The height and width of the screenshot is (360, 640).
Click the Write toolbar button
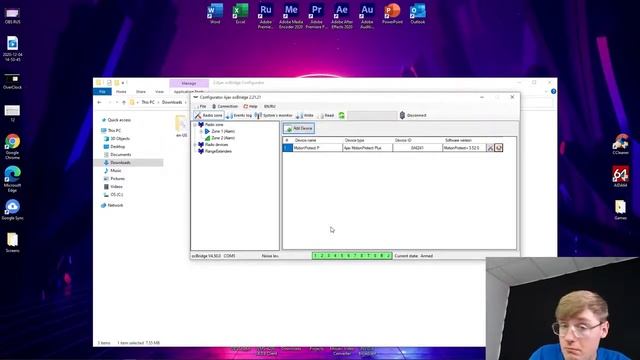tap(305, 116)
